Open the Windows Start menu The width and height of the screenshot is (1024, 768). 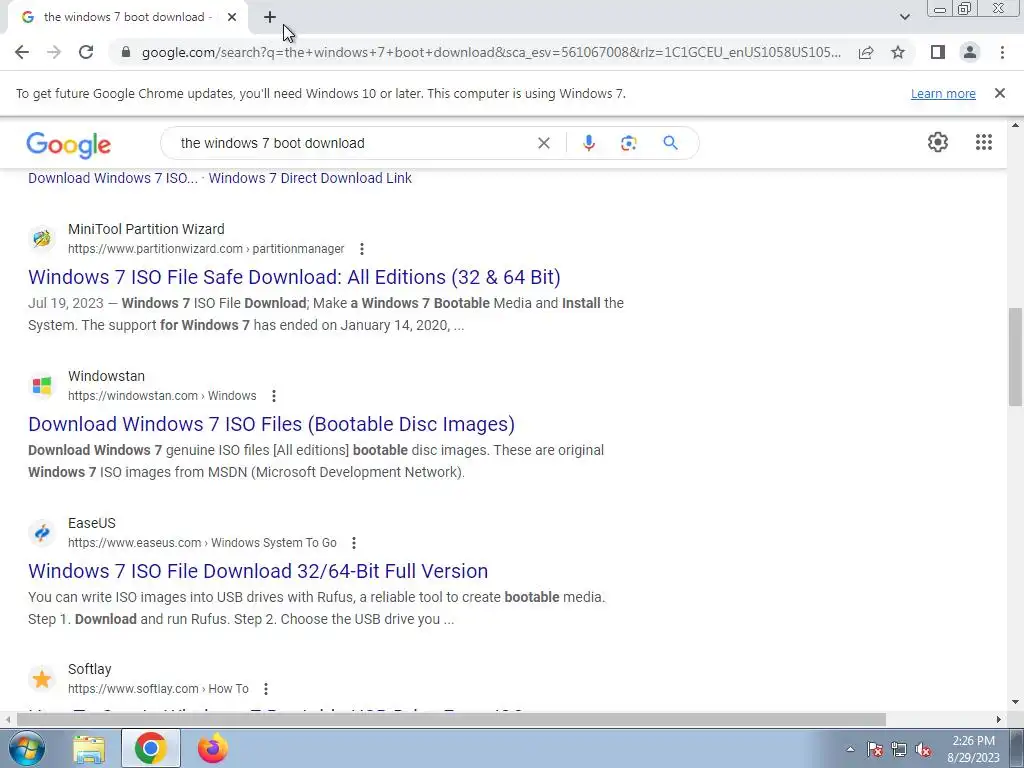[x=27, y=748]
